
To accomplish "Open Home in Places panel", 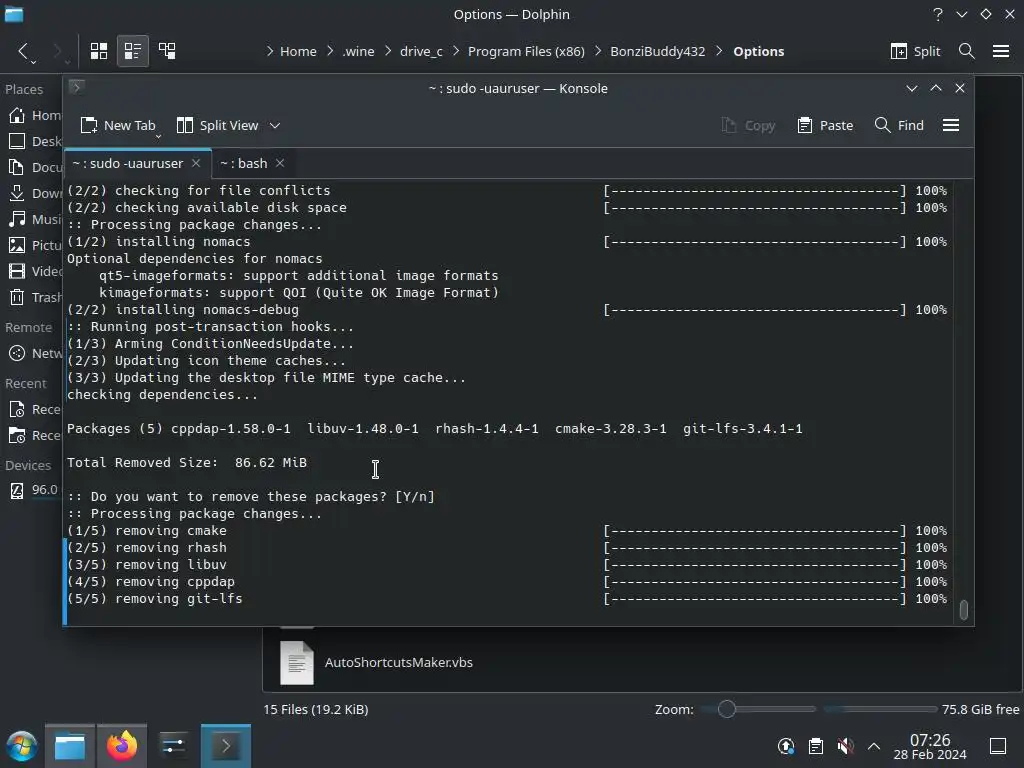I will [33, 116].
